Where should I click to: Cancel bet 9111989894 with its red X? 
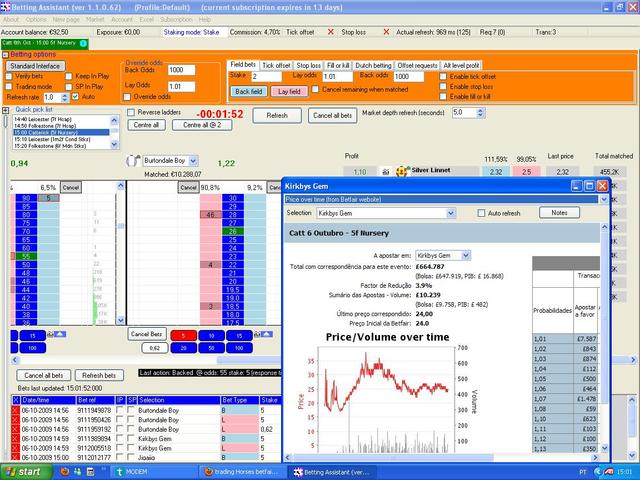click(16, 439)
